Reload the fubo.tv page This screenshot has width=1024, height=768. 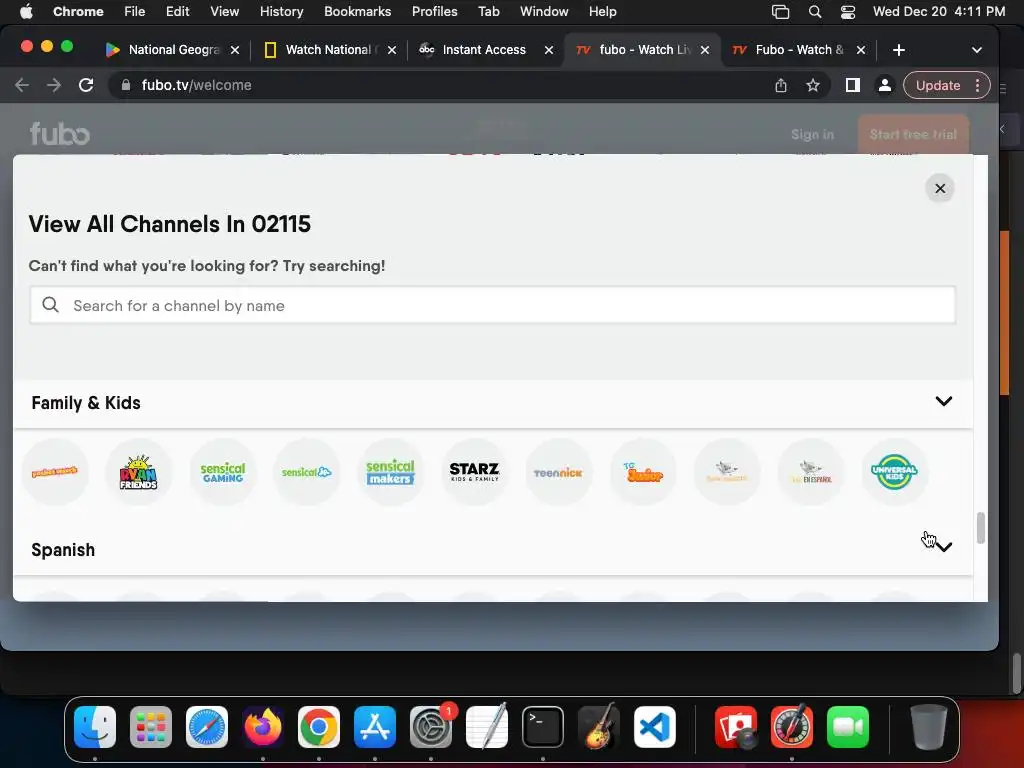(86, 85)
